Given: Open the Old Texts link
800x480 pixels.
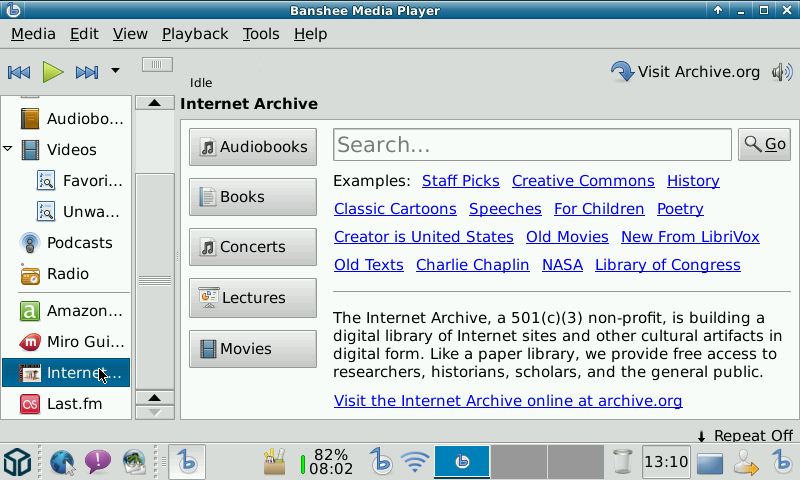Looking at the screenshot, I should pyautogui.click(x=369, y=265).
